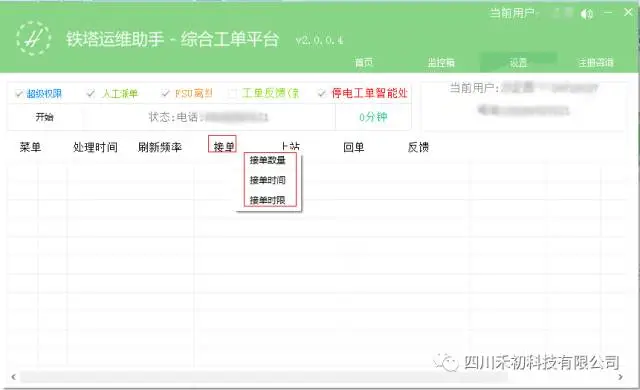Viewport: 640px width, 390px height.
Task: Click the v2.0.0.4 version label
Action: (319, 40)
